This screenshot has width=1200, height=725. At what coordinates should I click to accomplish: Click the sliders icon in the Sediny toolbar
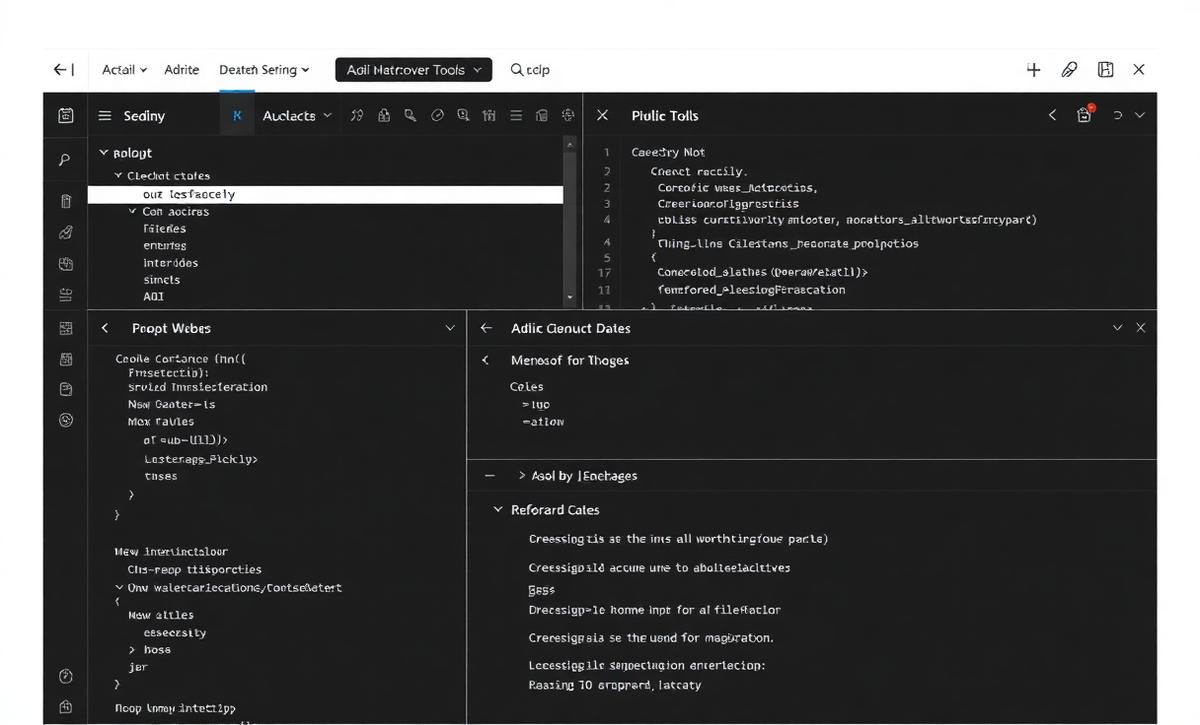[489, 116]
